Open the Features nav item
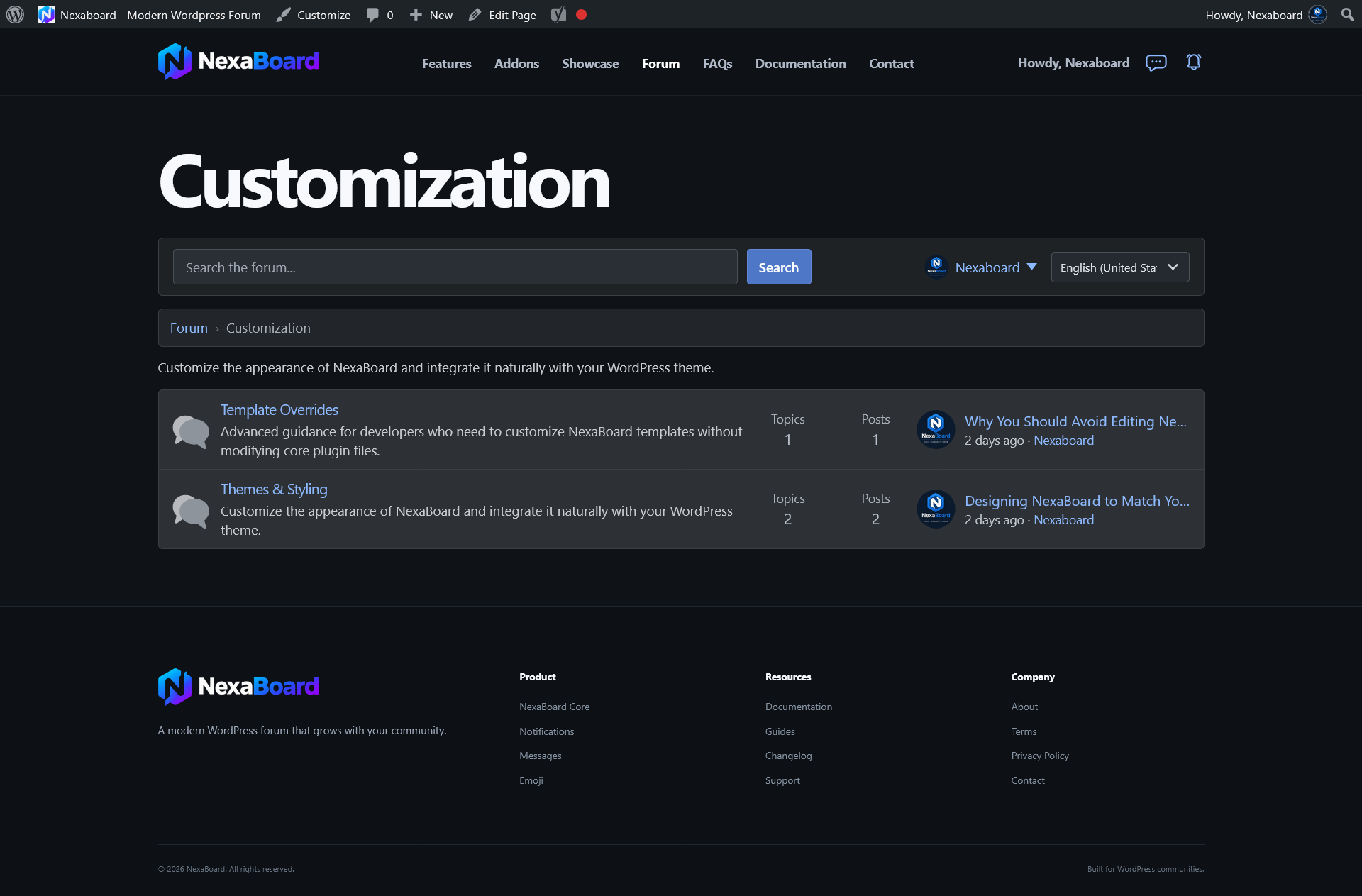The image size is (1362, 896). tap(446, 63)
